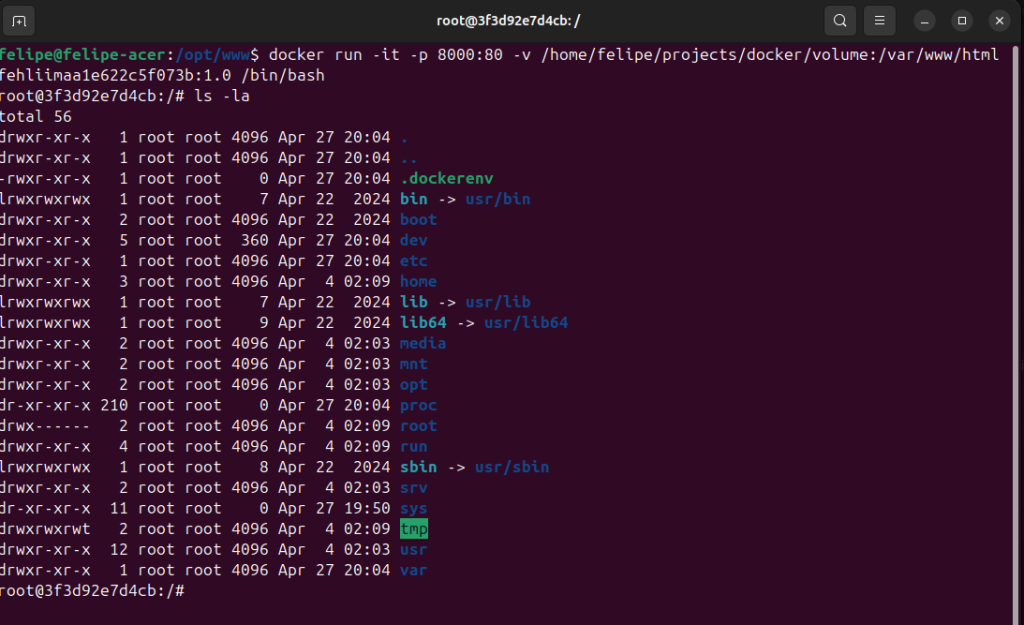1024x625 pixels.
Task: Click the var directory entry
Action: 413,570
